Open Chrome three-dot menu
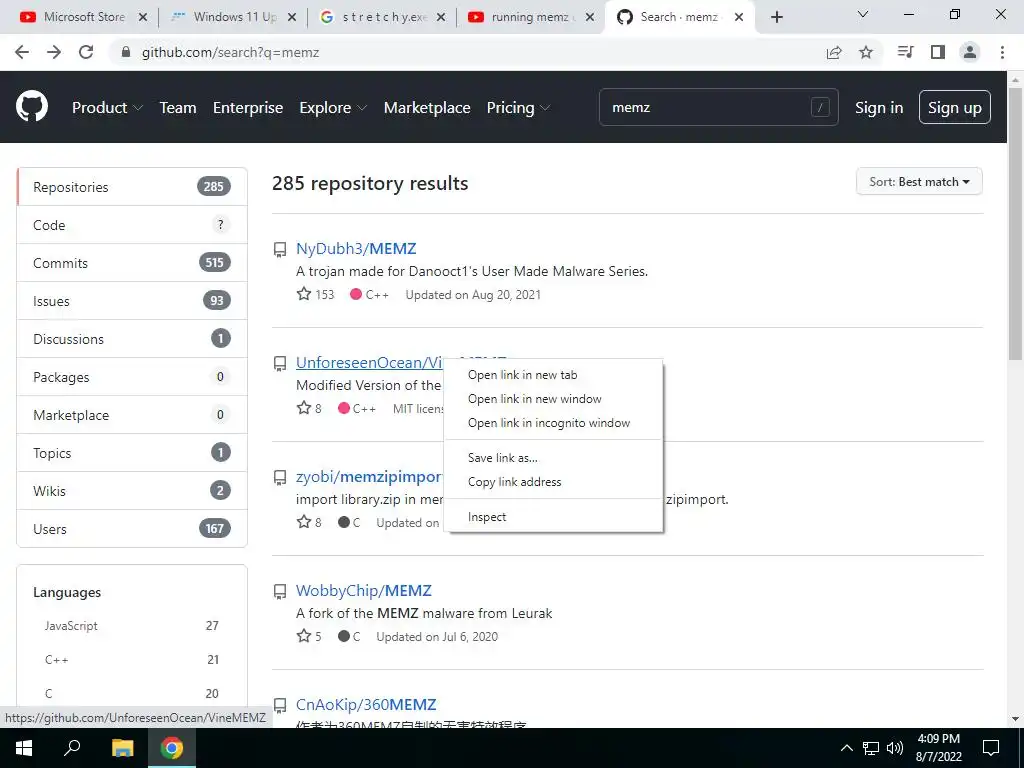Image resolution: width=1024 pixels, height=768 pixels. pyautogui.click(x=1002, y=52)
